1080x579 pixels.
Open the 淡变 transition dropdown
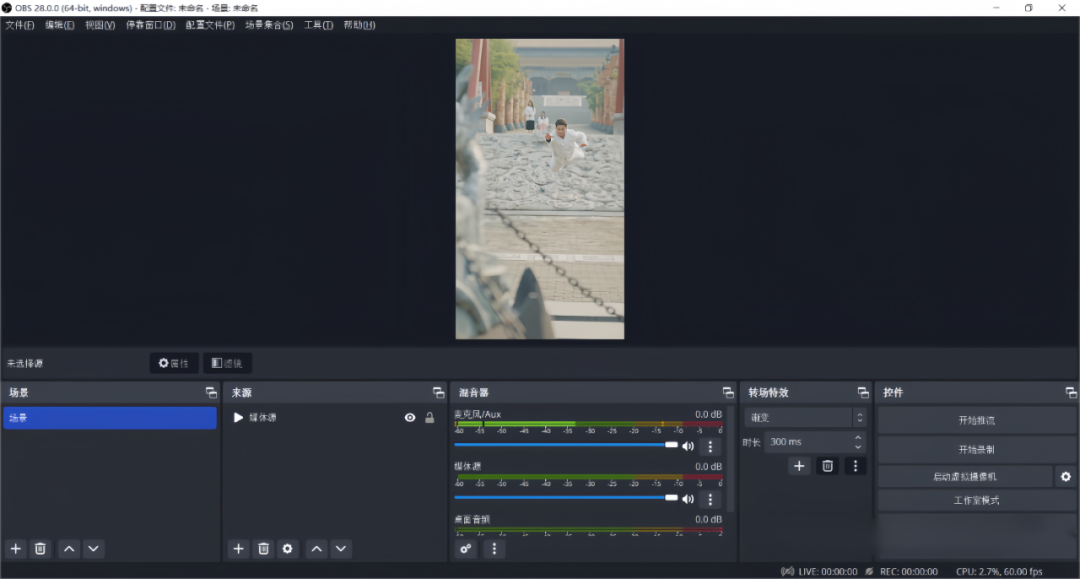(x=805, y=417)
